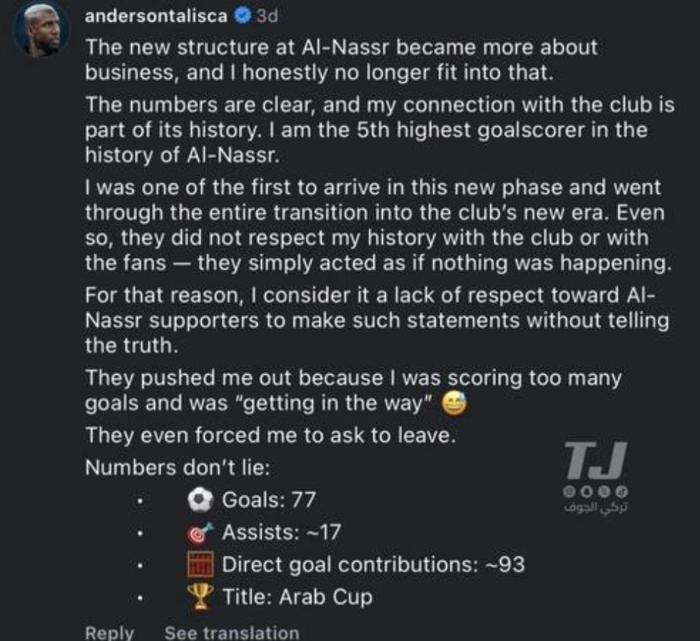The image size is (700, 641).
Task: Click the 3d comment timestamp
Action: point(267,17)
